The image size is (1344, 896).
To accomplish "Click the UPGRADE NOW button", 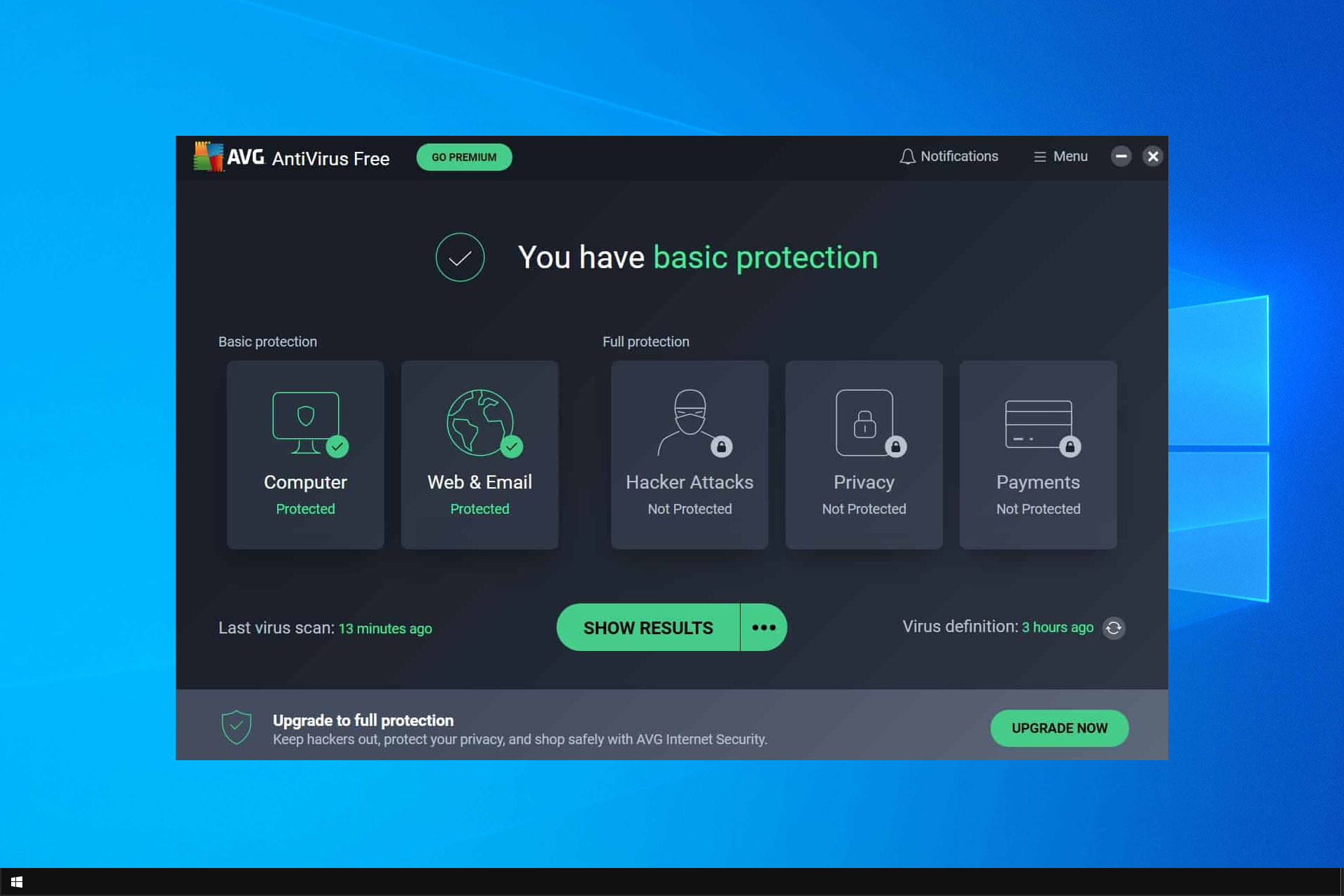I will click(x=1059, y=728).
